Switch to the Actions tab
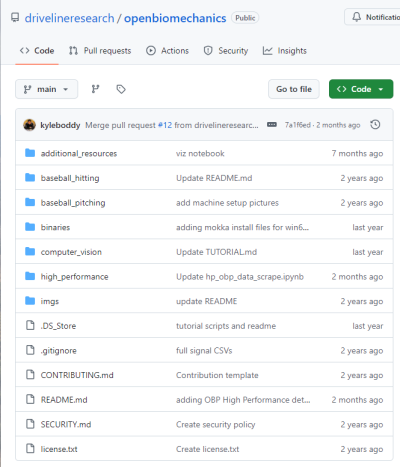This screenshot has height=467, width=400. 167,51
